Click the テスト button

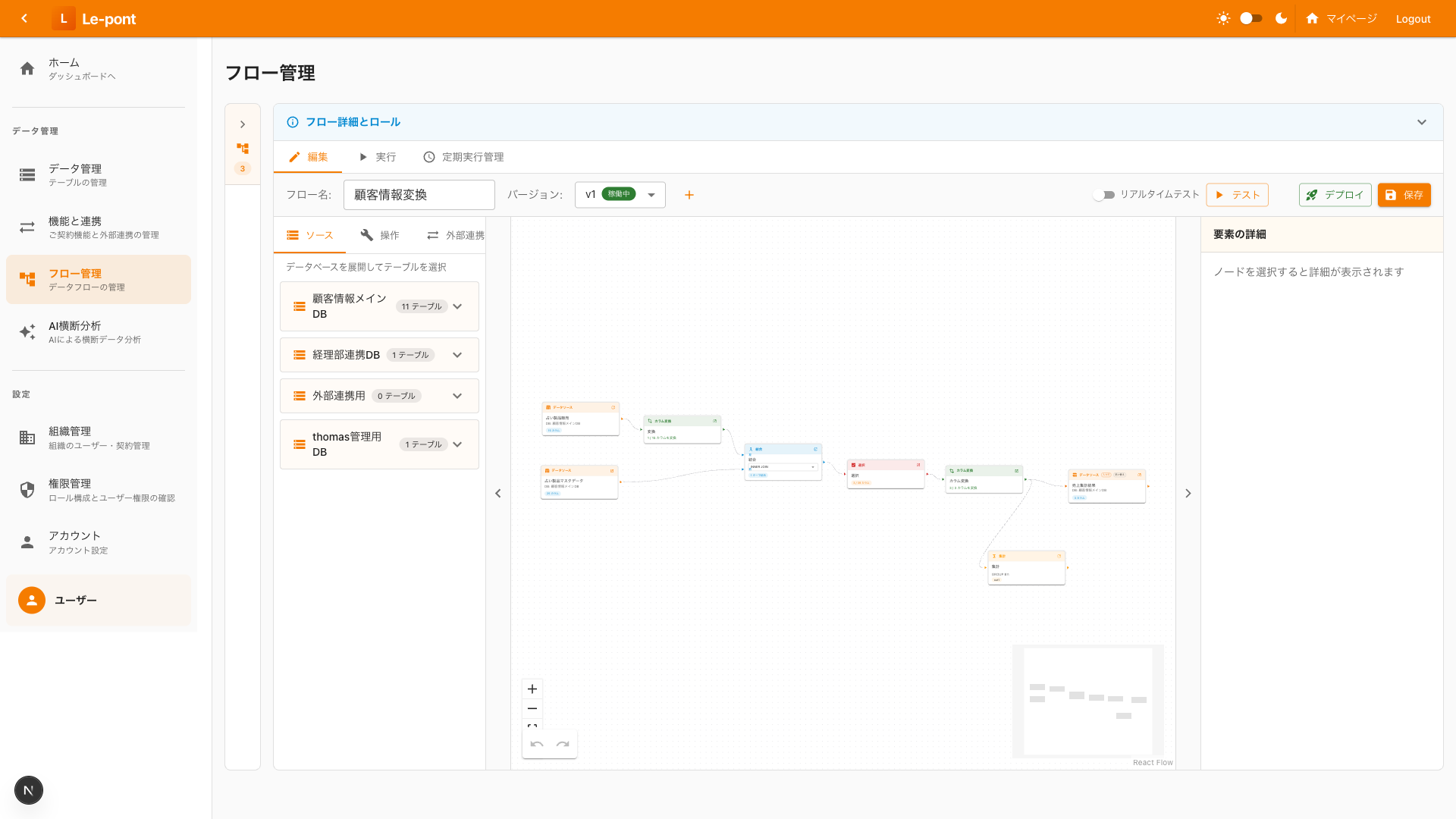pyautogui.click(x=1238, y=195)
